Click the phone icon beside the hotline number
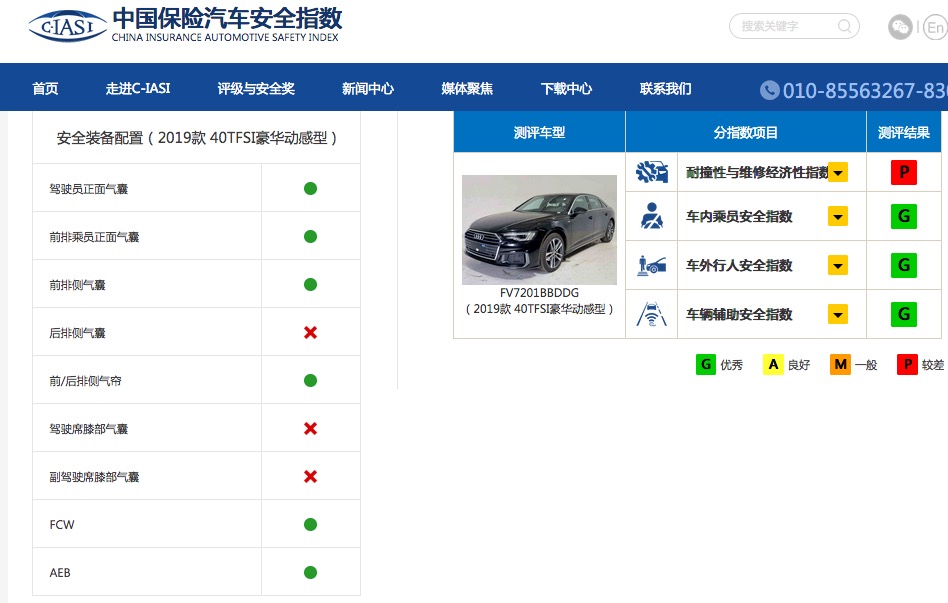Viewport: 948px width, 603px height. click(x=769, y=90)
